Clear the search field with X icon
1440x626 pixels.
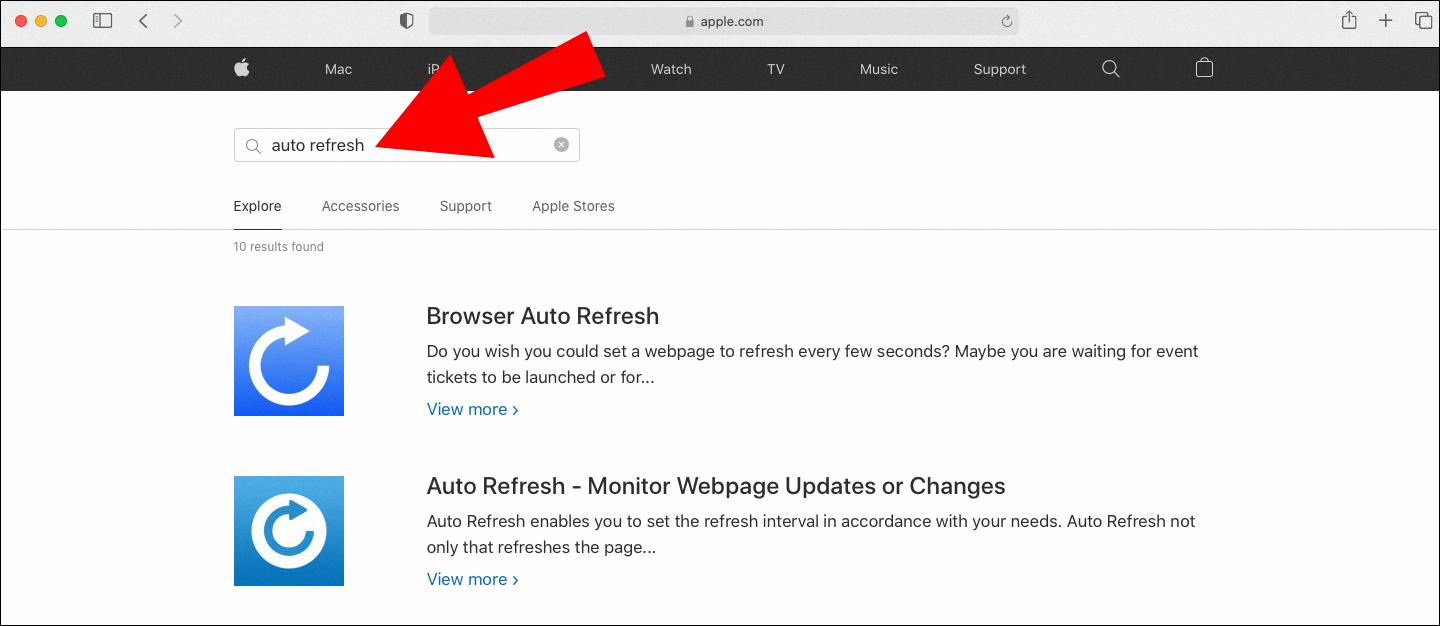(x=561, y=144)
